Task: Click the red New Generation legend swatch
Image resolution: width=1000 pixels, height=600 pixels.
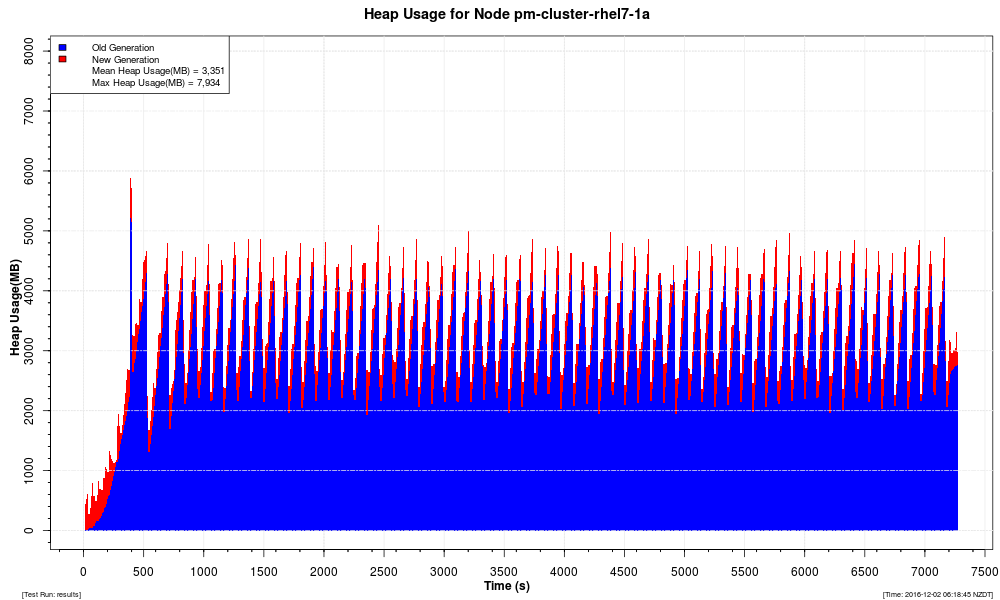Action: point(62,59)
